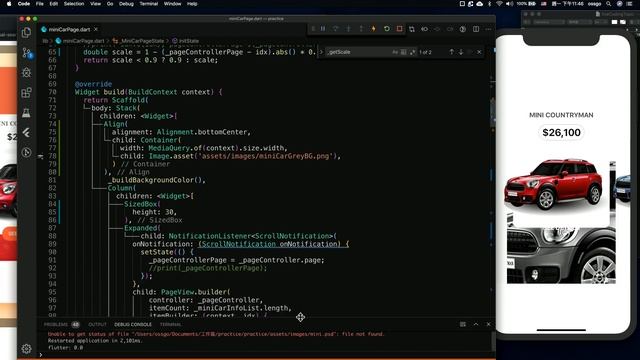The height and width of the screenshot is (360, 640).
Task: Toggle Match Case in find widget
Action: coord(395,52)
